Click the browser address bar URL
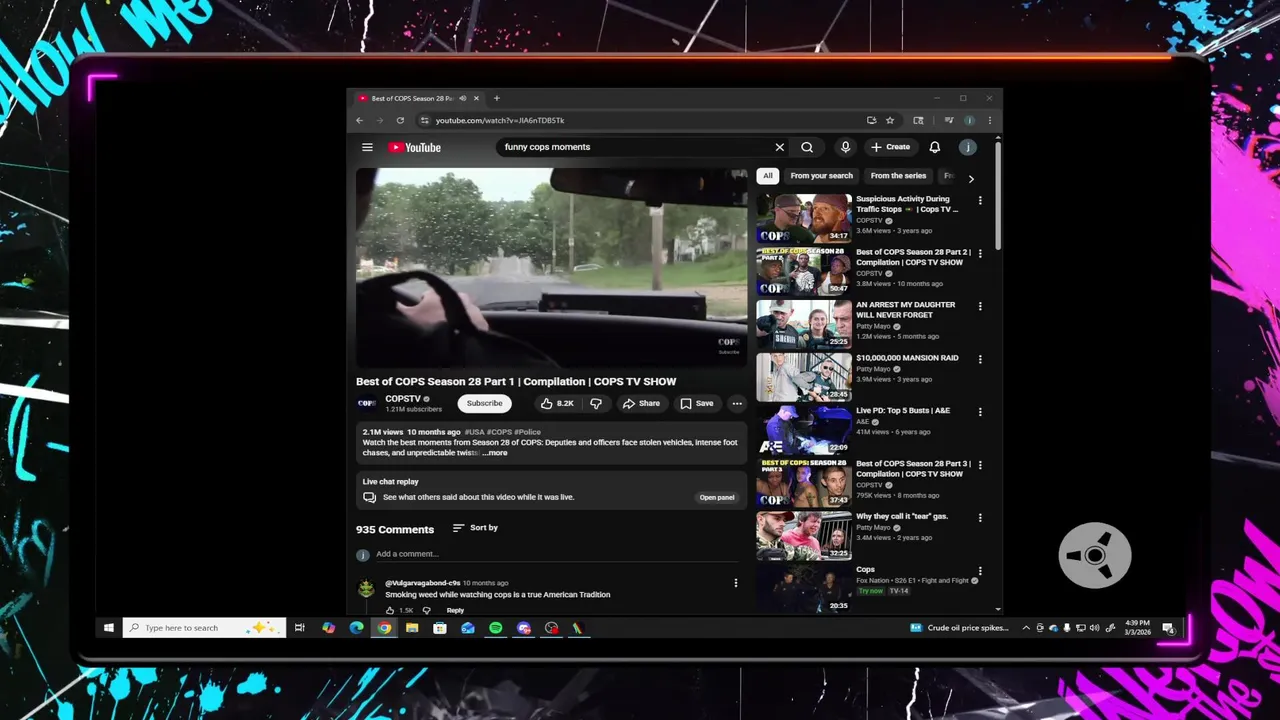The width and height of the screenshot is (1280, 720). tap(500, 120)
